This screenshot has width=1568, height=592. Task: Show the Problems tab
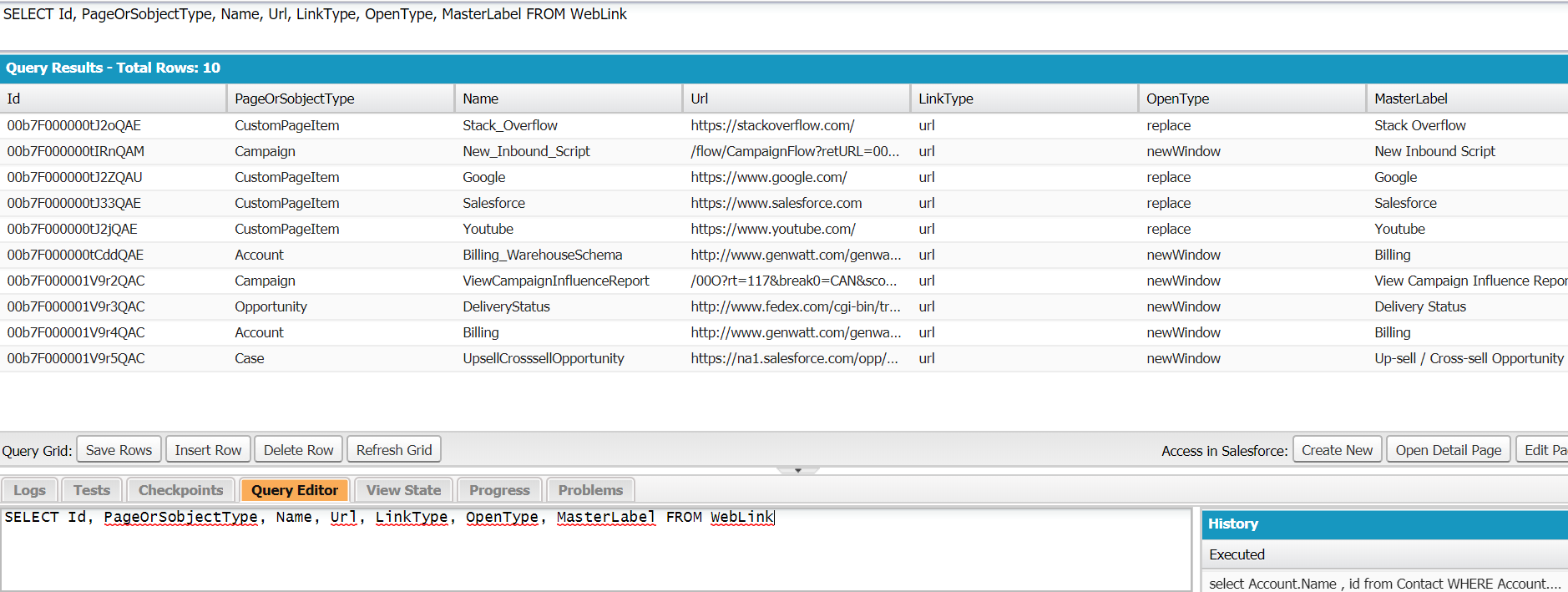(590, 490)
